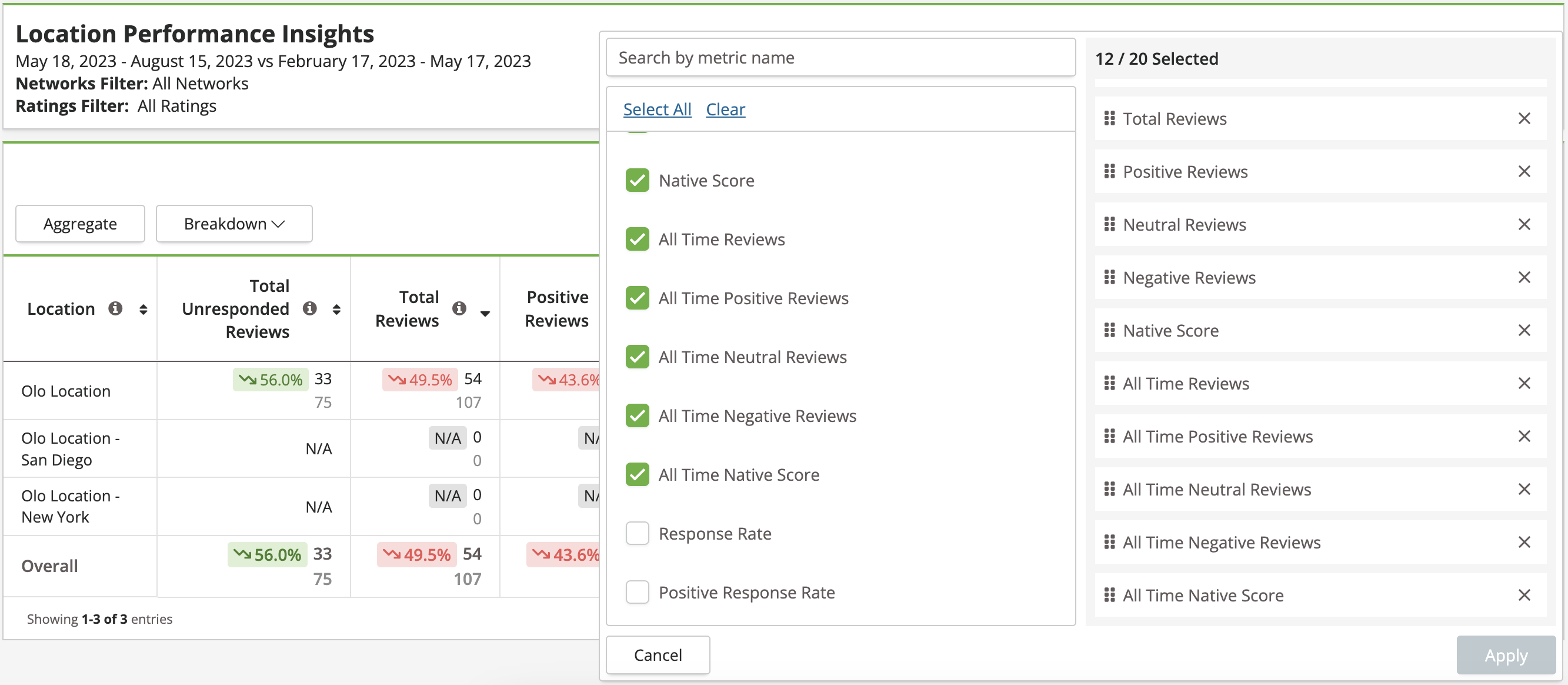Cancel metric selection
Image resolution: width=1568 pixels, height=685 pixels.
[x=658, y=654]
